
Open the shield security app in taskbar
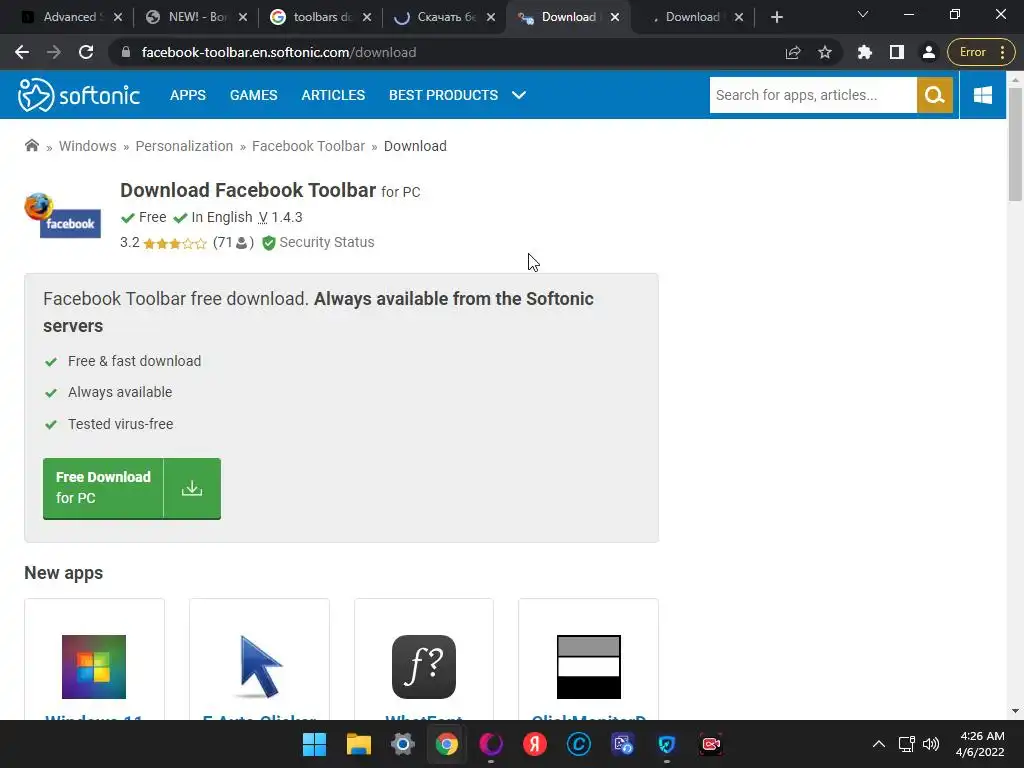coord(667,744)
